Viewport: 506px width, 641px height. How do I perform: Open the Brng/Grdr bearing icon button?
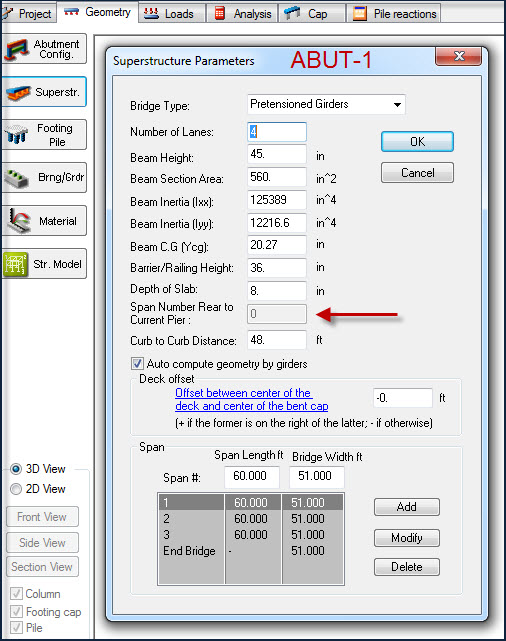[x=44, y=177]
